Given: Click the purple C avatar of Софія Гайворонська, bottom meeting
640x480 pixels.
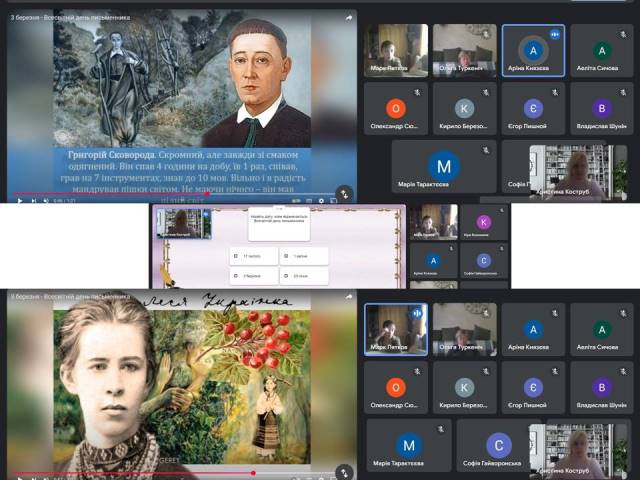Looking at the screenshot, I should click(498, 445).
